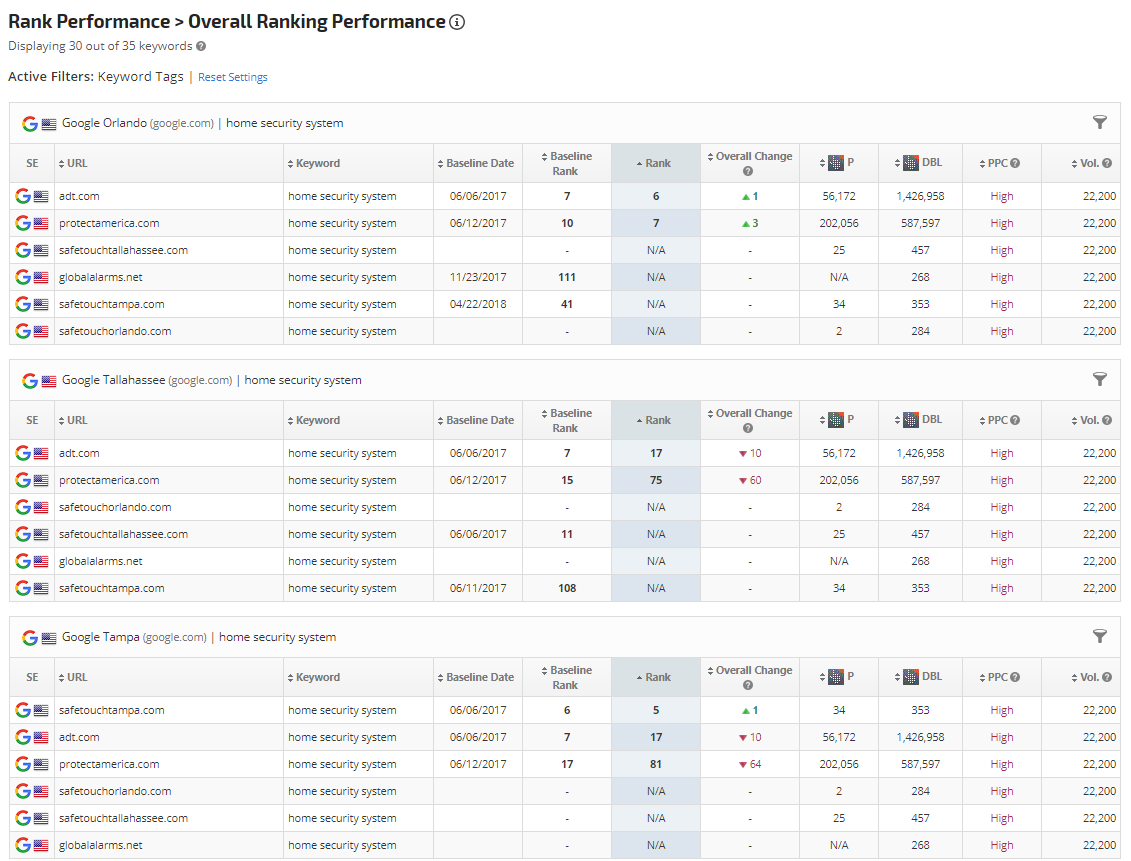Click the P column icon in Tampa table
Screen dimensions: 1131x861
pyautogui.click(x=836, y=677)
